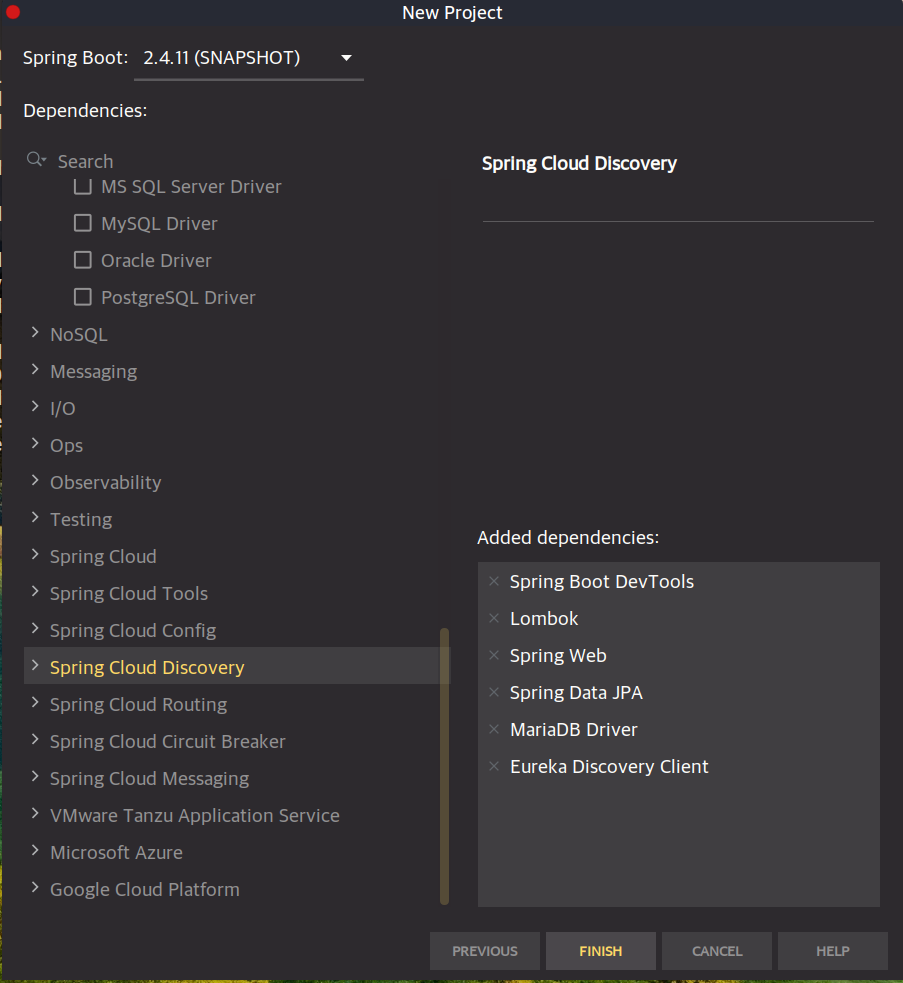Open project wizard HELP
The image size is (903, 983).
(831, 951)
